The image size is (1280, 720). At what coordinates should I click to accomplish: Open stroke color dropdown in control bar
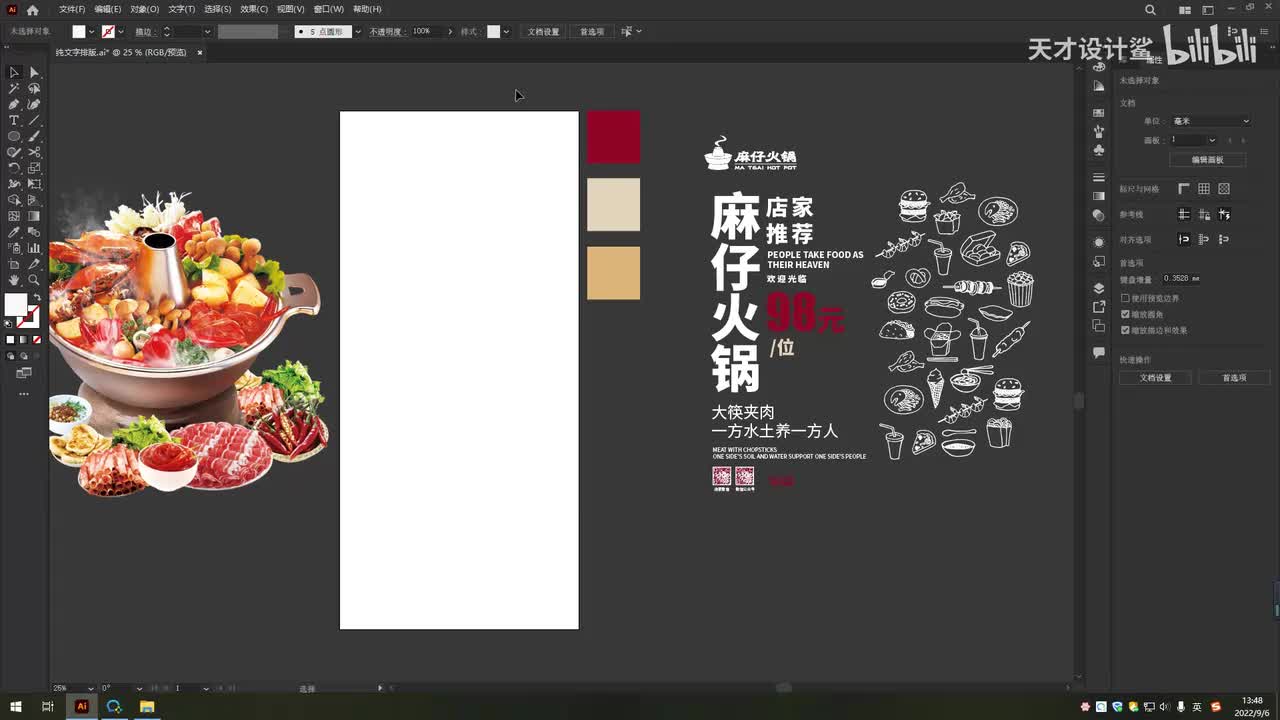click(121, 32)
